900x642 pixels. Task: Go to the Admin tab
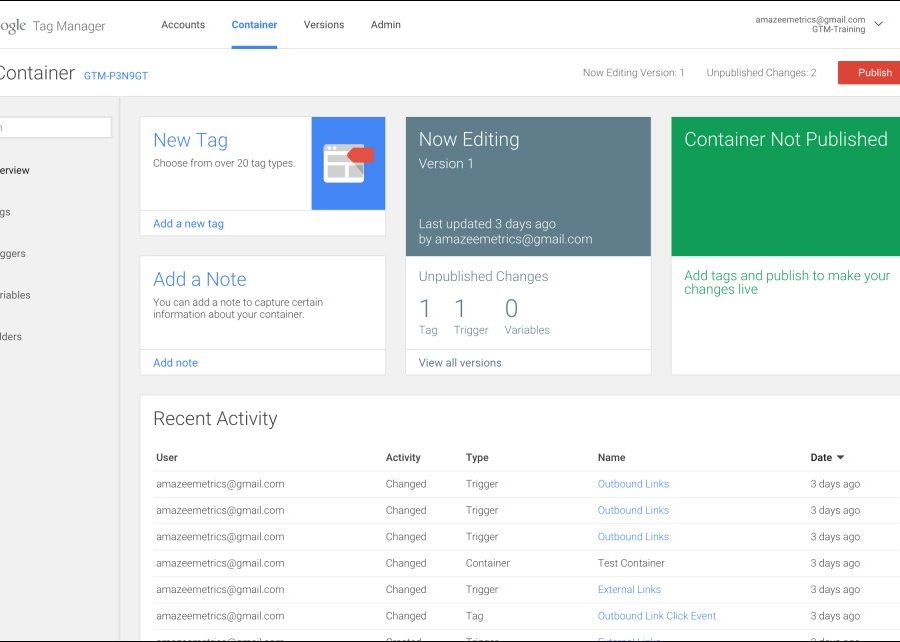[386, 25]
